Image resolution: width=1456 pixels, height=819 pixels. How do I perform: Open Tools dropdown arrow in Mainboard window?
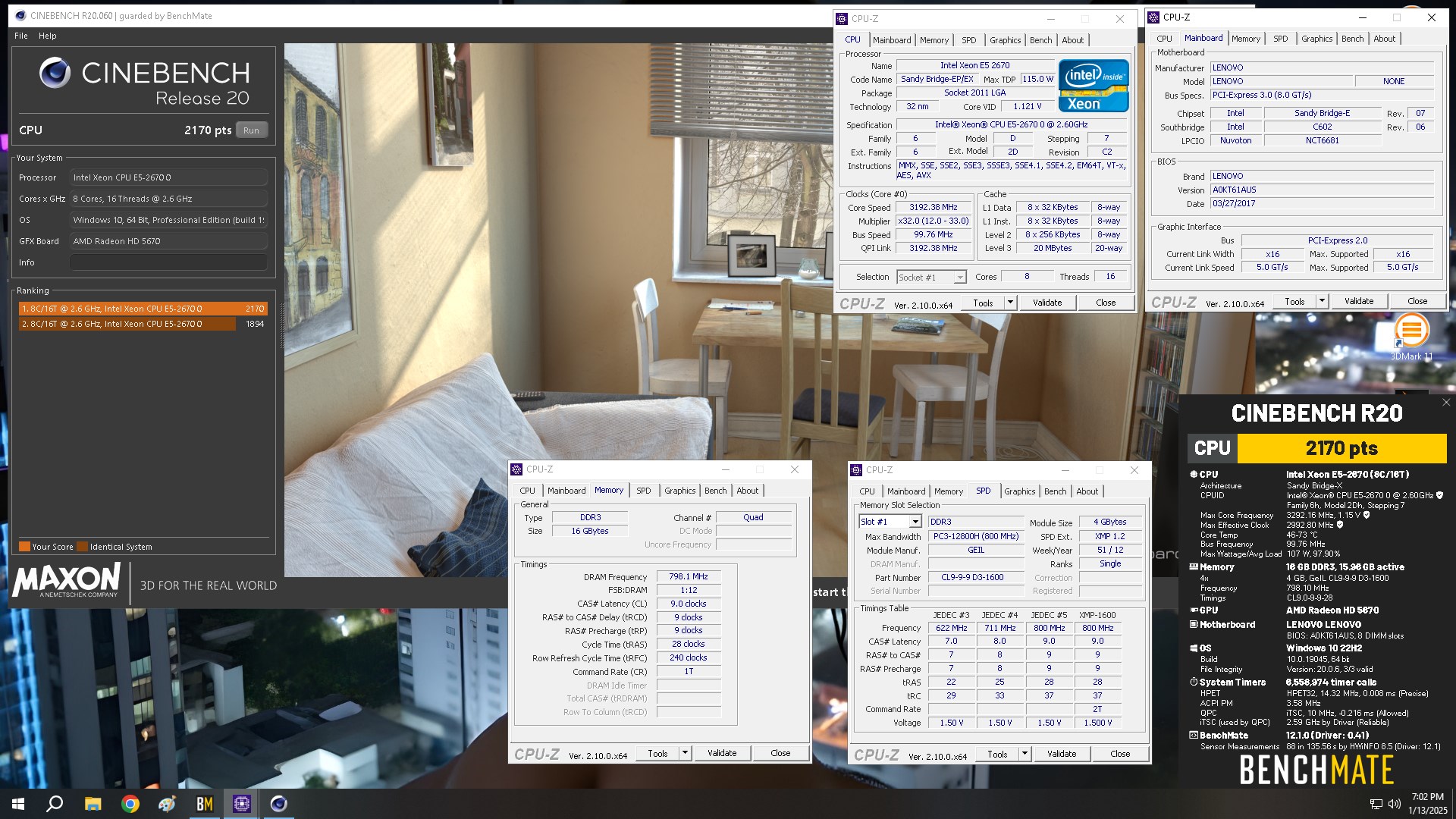click(1321, 301)
